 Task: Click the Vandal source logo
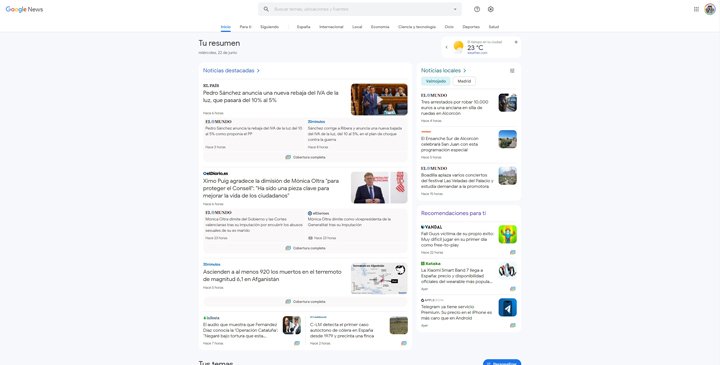pos(432,227)
